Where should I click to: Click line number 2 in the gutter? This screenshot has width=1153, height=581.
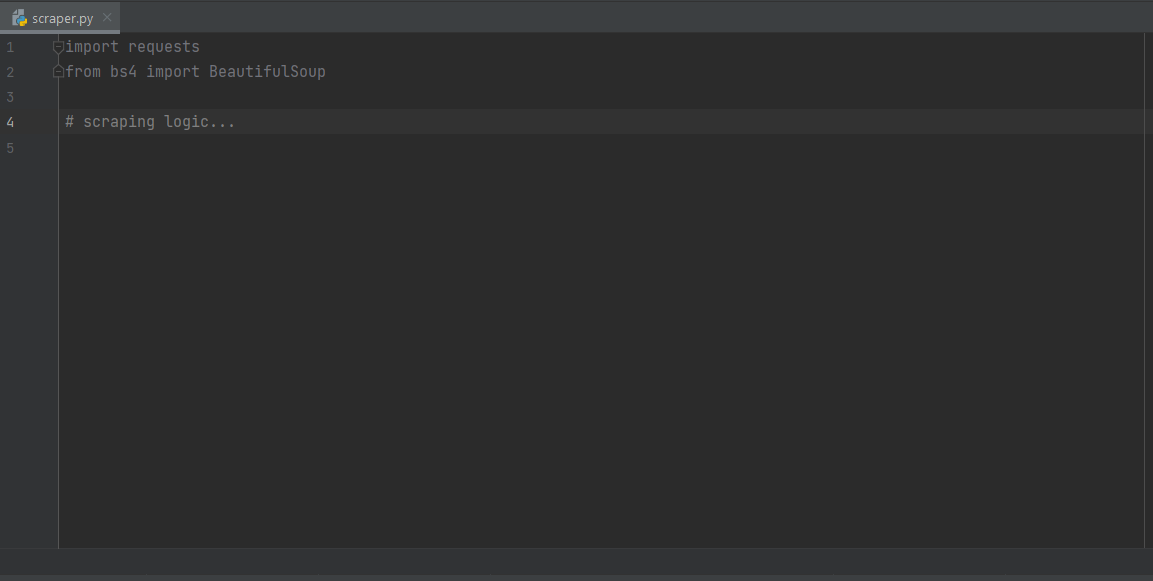tap(10, 72)
